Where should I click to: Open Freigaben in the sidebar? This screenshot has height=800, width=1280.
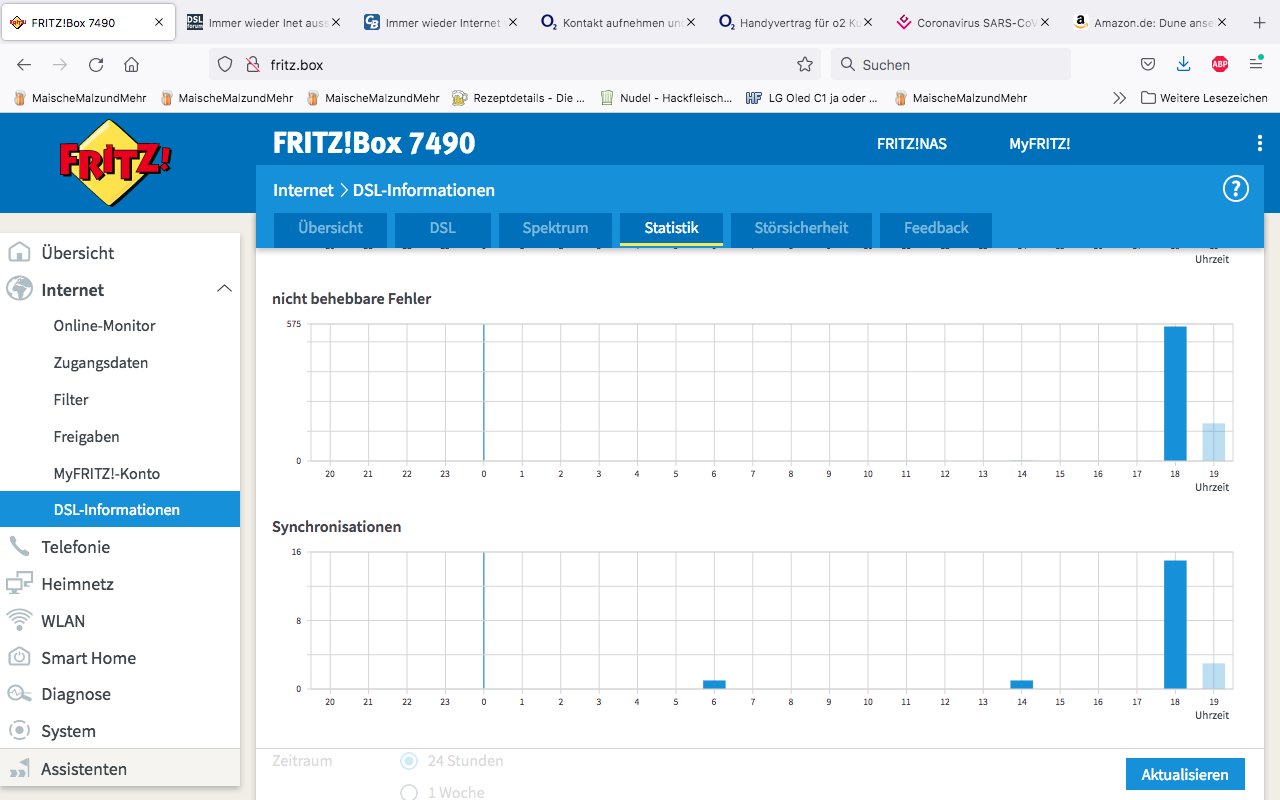click(x=87, y=437)
